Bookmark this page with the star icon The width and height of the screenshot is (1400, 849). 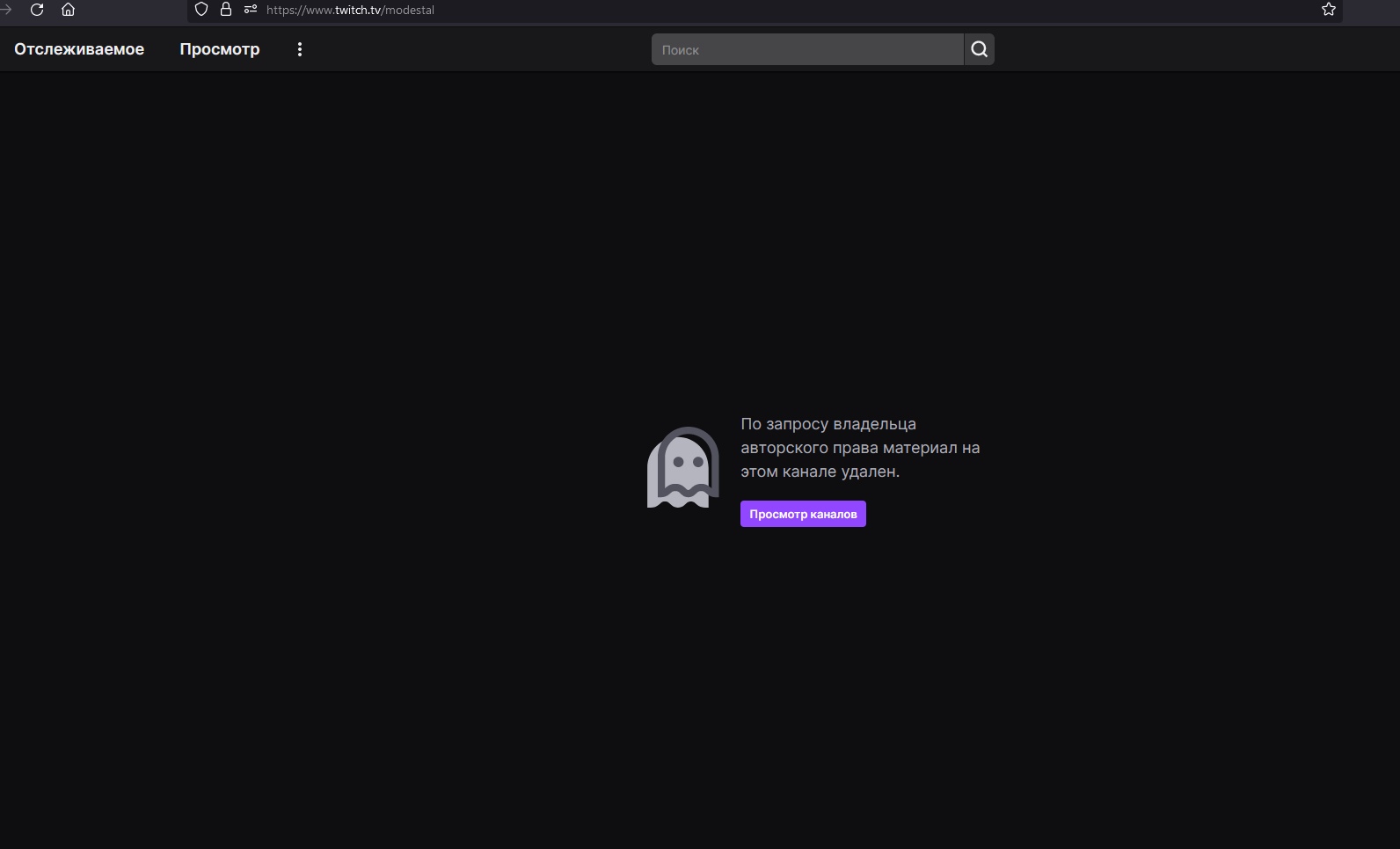coord(1329,10)
